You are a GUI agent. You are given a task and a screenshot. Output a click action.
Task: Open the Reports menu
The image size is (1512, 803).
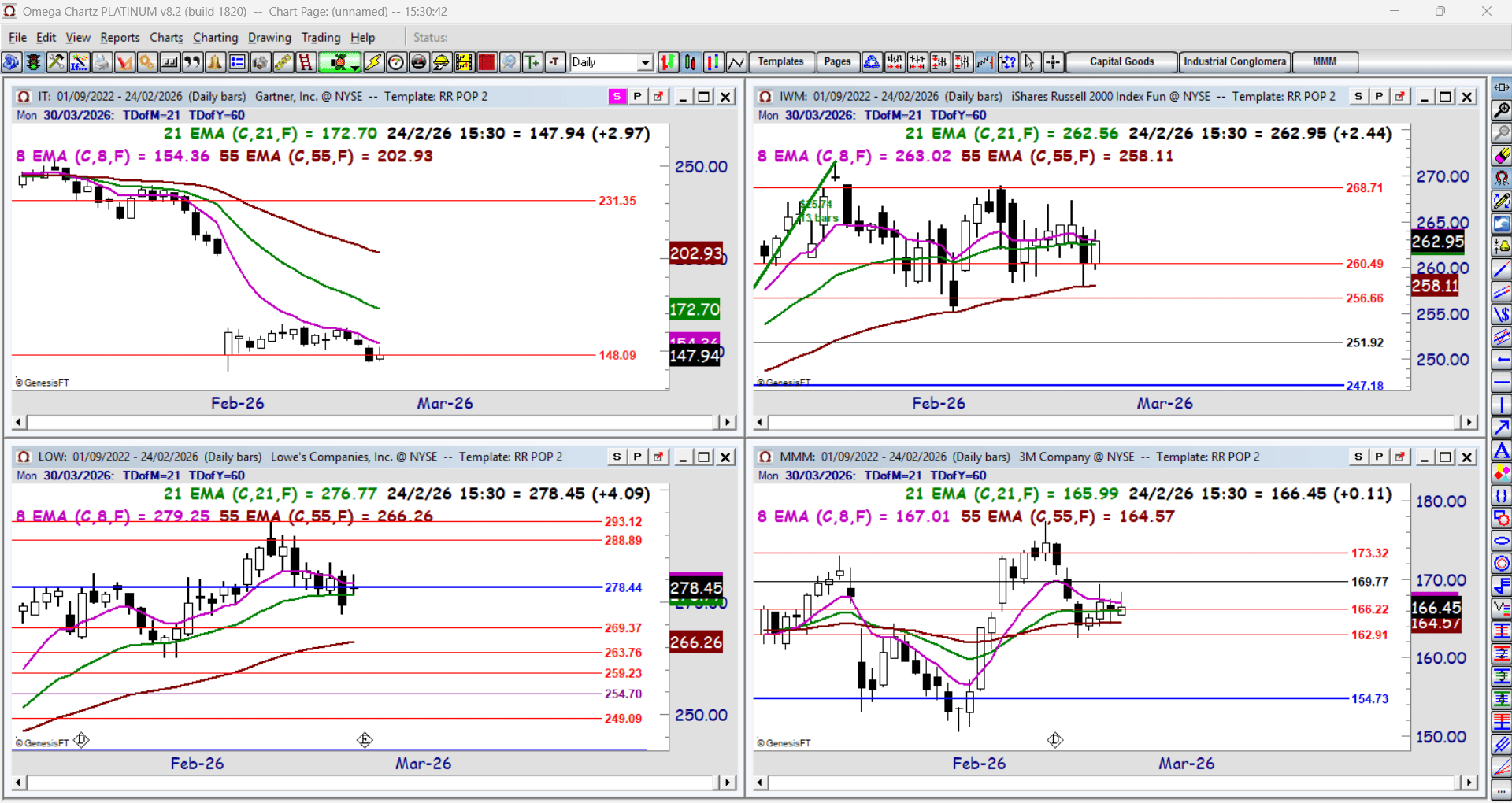click(x=120, y=38)
